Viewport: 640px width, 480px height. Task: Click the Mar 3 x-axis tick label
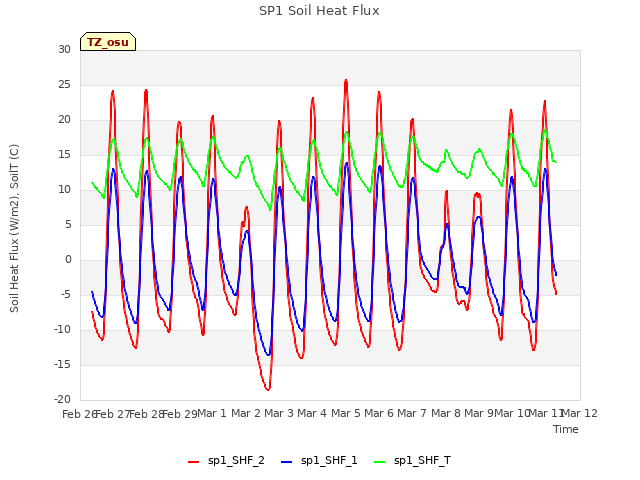(279, 413)
